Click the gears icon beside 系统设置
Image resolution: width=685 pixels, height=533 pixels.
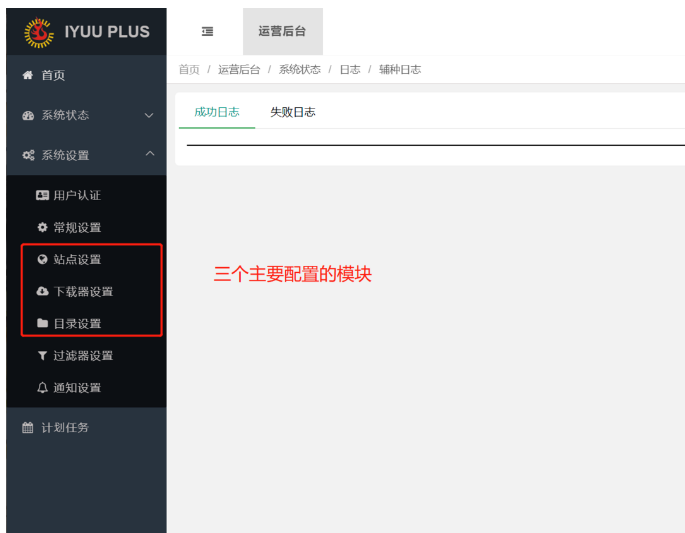[28, 155]
